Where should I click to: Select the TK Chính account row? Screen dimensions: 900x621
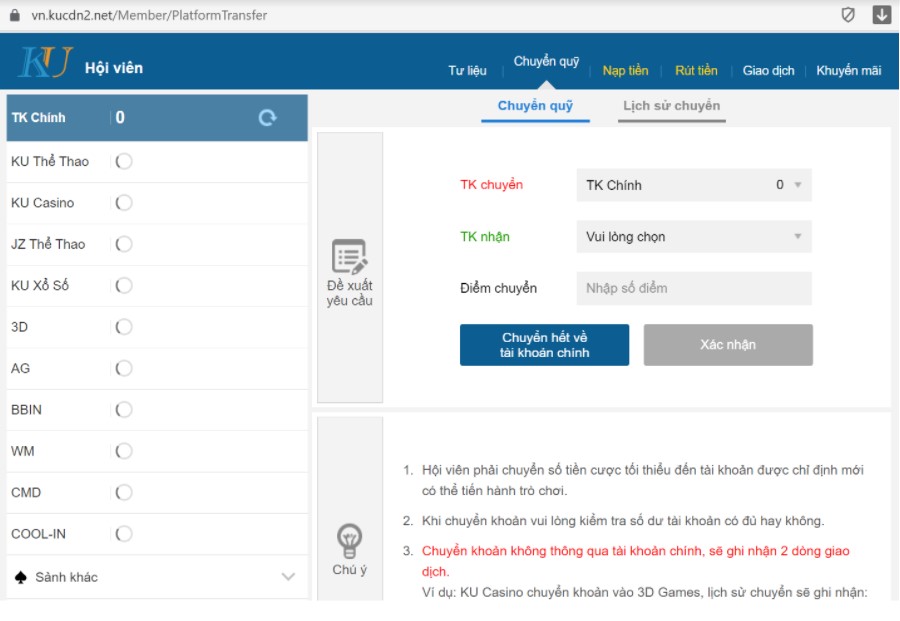[157, 118]
